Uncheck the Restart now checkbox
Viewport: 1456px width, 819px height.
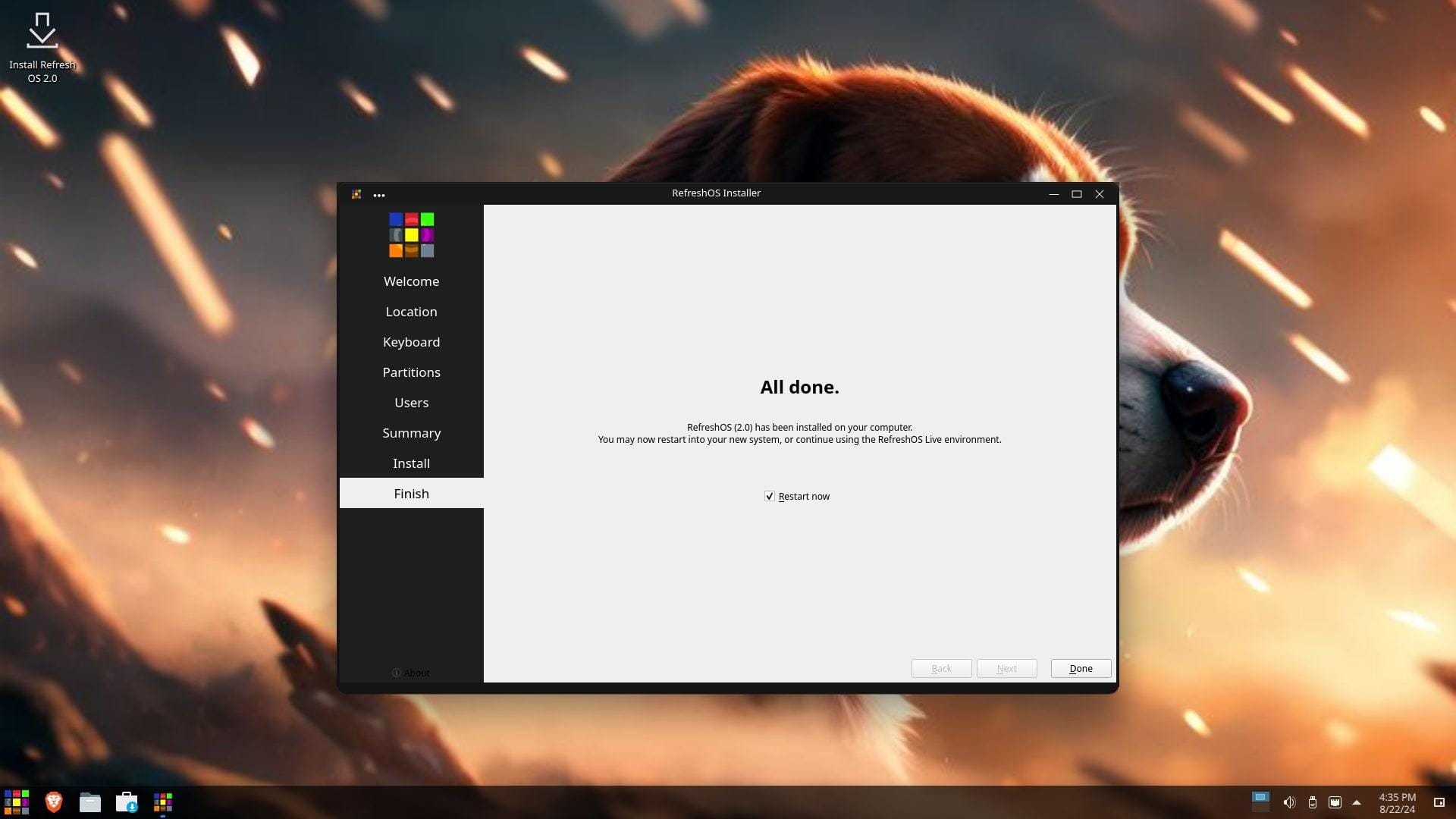coord(770,496)
